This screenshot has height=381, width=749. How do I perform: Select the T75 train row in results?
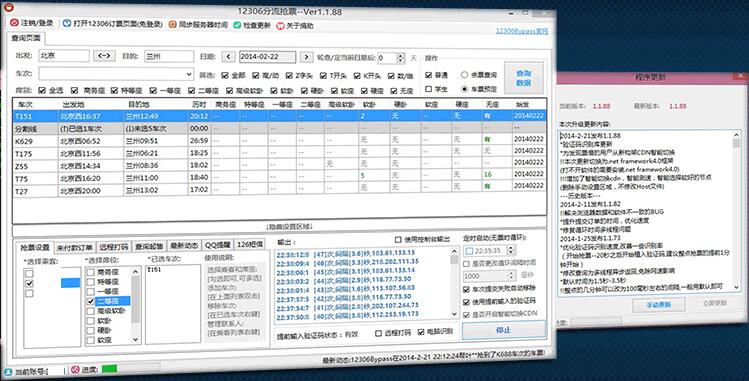(x=279, y=178)
